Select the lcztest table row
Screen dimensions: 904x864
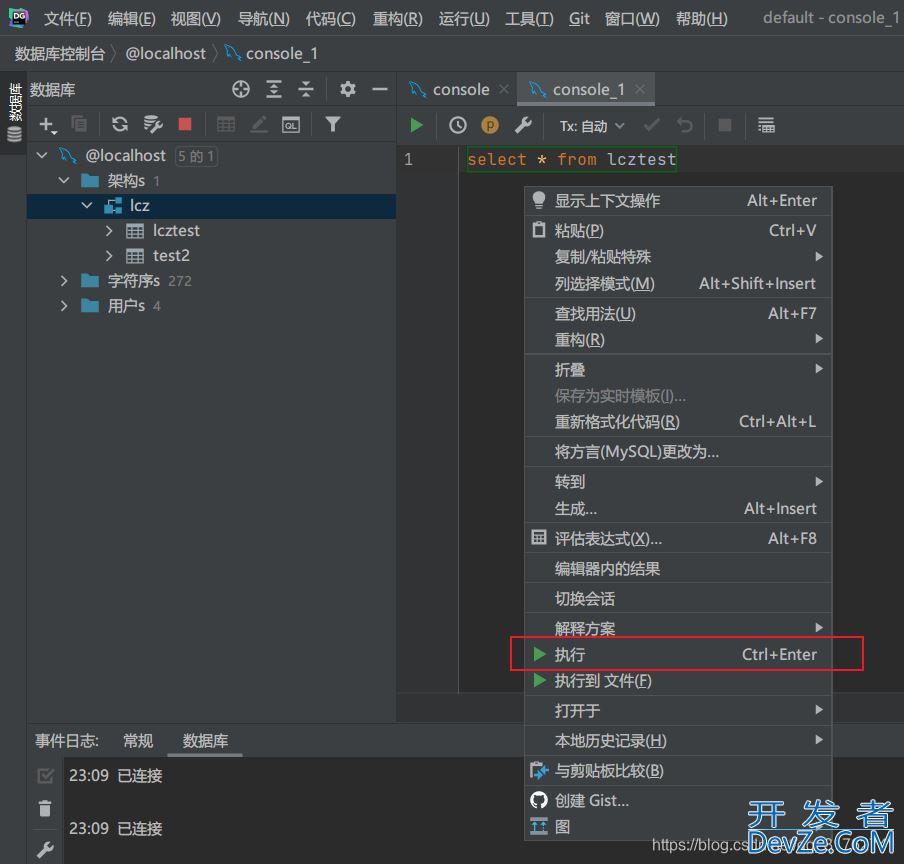click(211, 231)
